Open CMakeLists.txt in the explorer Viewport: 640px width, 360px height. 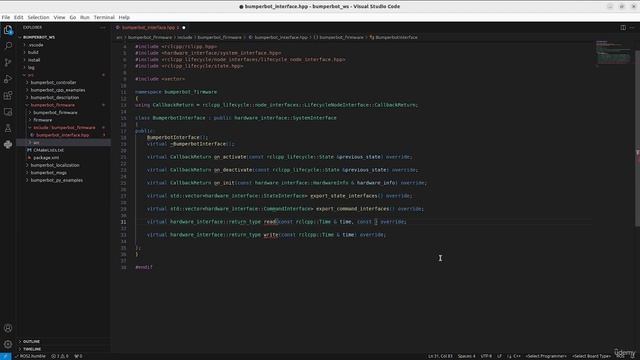pyautogui.click(x=49, y=150)
